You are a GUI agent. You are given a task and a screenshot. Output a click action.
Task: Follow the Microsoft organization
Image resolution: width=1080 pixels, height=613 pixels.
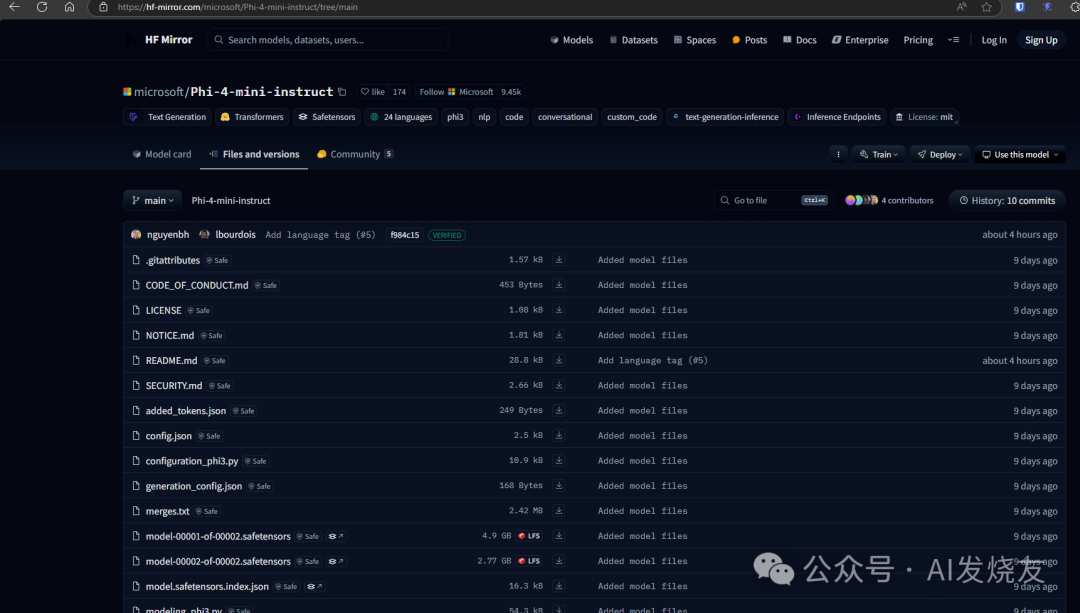click(x=457, y=92)
